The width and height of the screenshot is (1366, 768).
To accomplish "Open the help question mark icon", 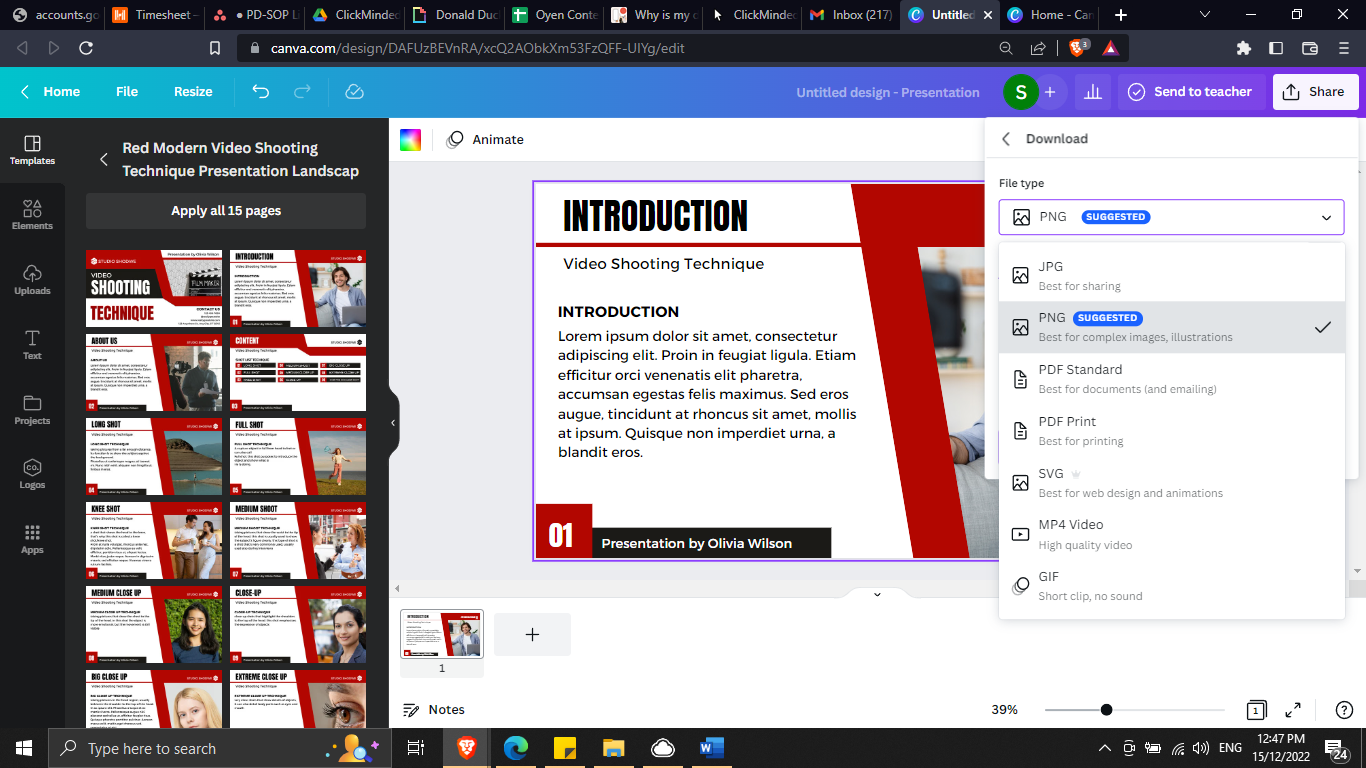I will (1345, 710).
